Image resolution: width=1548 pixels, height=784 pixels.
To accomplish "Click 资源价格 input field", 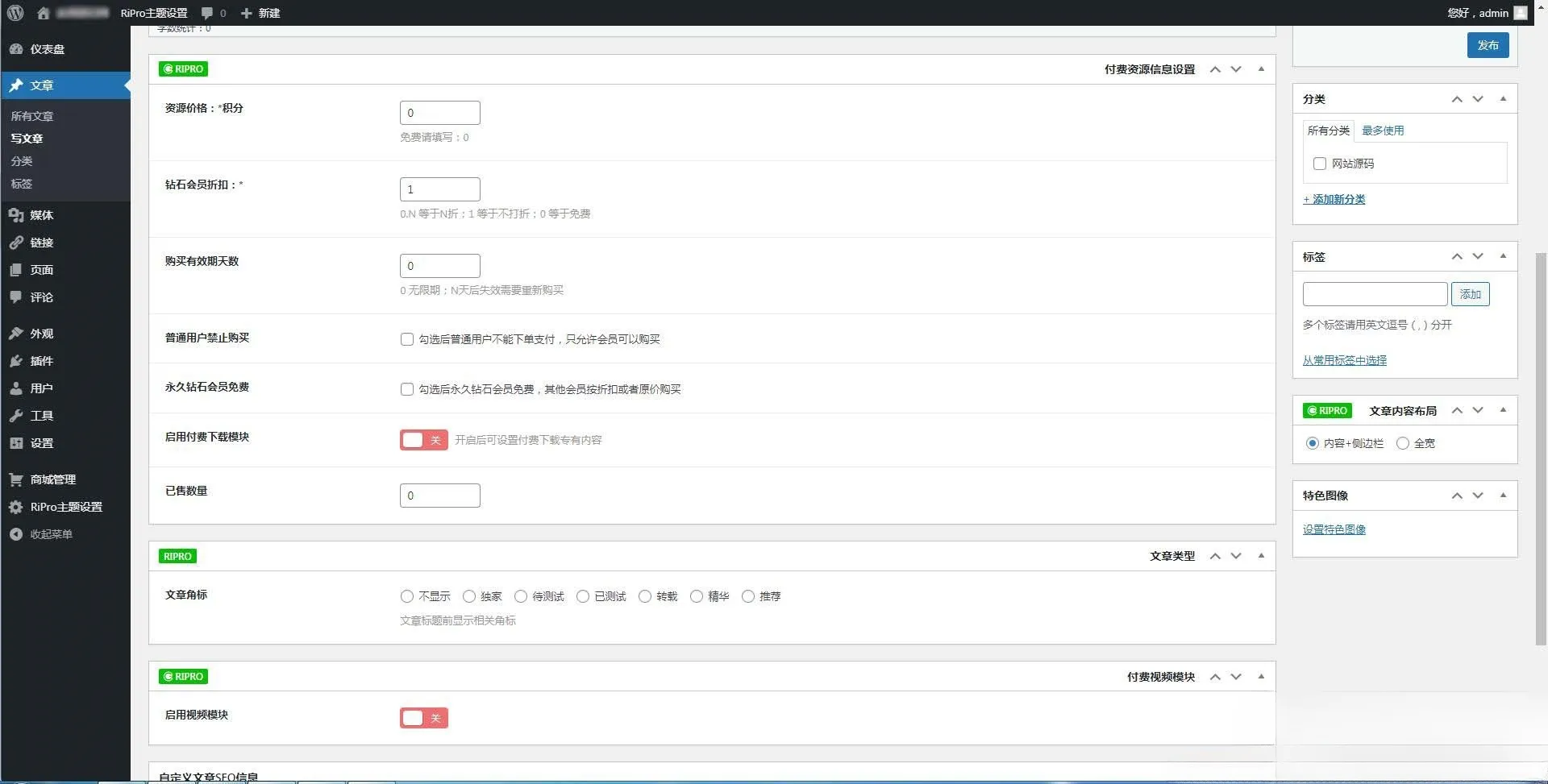I will click(x=440, y=113).
